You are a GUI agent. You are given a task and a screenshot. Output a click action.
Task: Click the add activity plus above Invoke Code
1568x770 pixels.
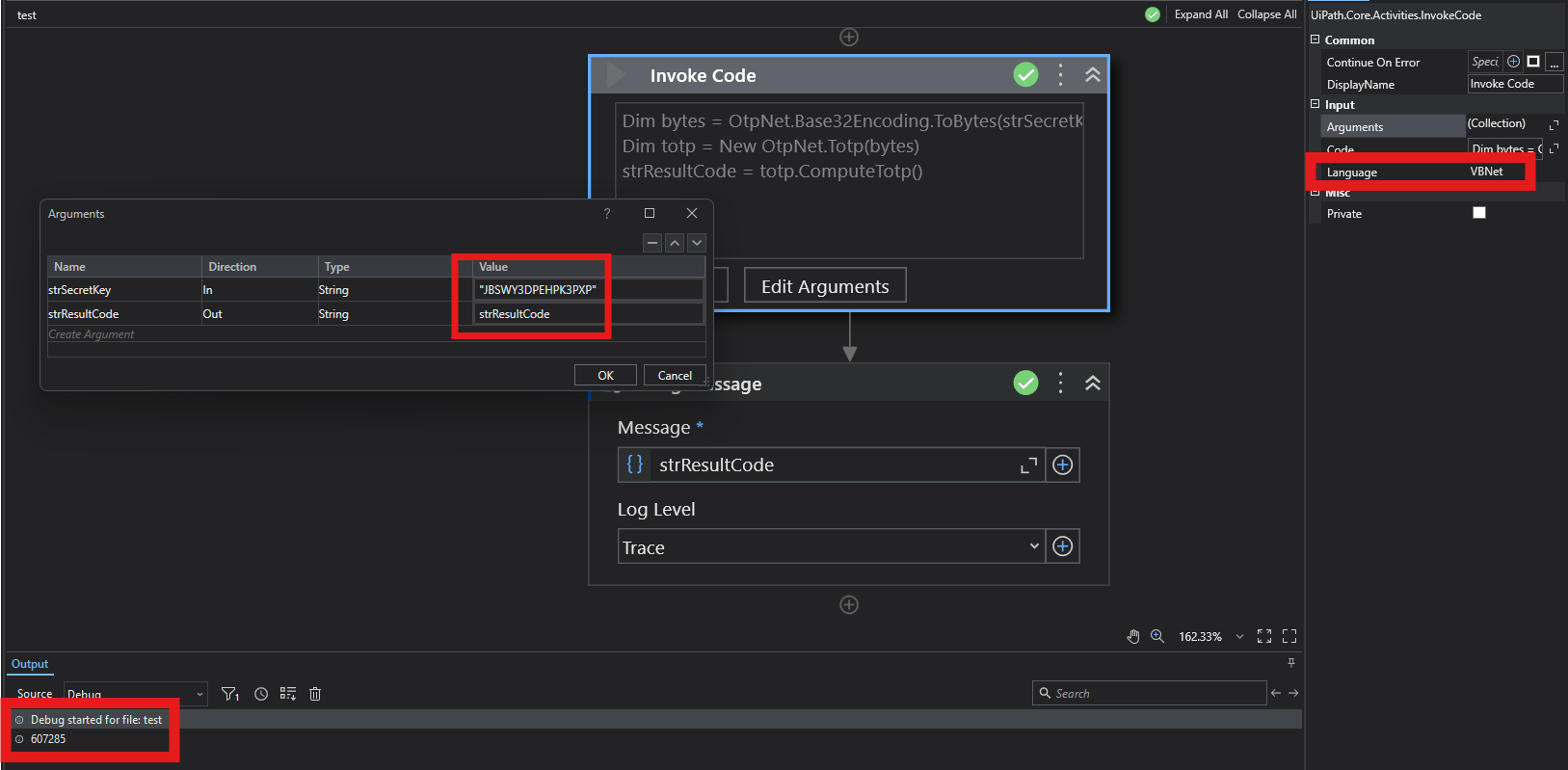point(849,37)
